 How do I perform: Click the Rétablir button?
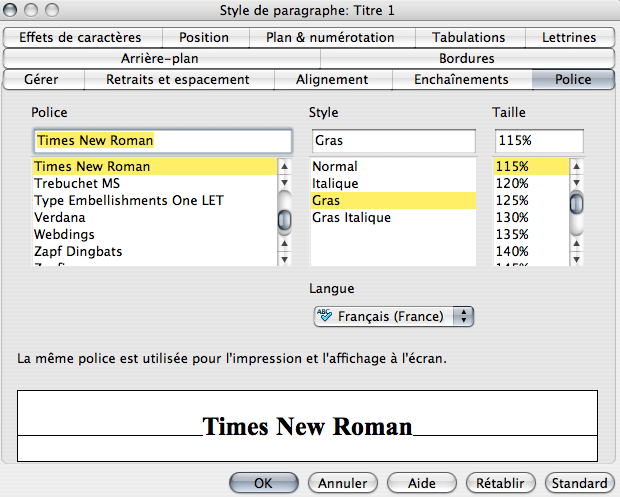pos(501,483)
